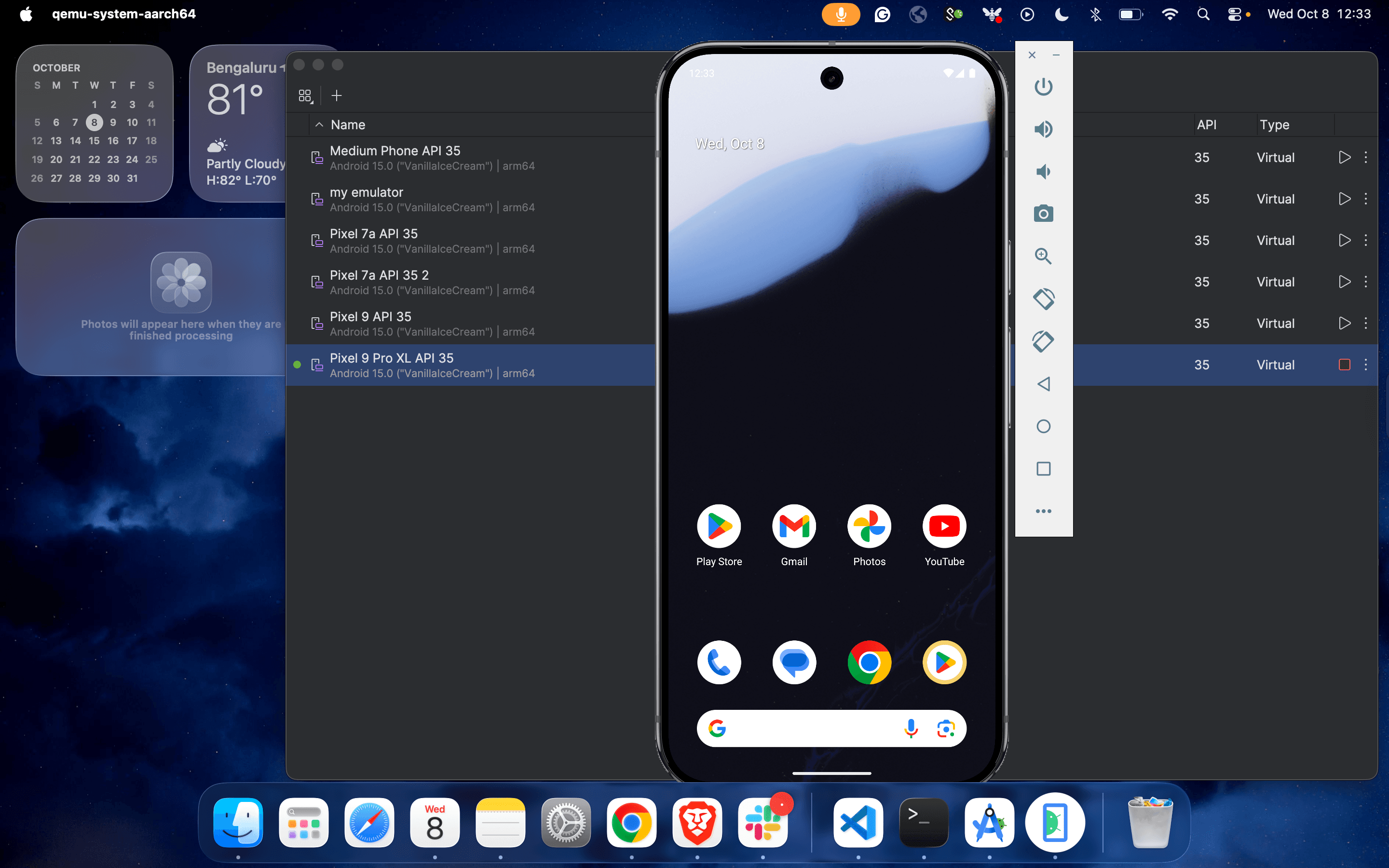
Task: Click the volume down icon
Action: tap(1043, 172)
